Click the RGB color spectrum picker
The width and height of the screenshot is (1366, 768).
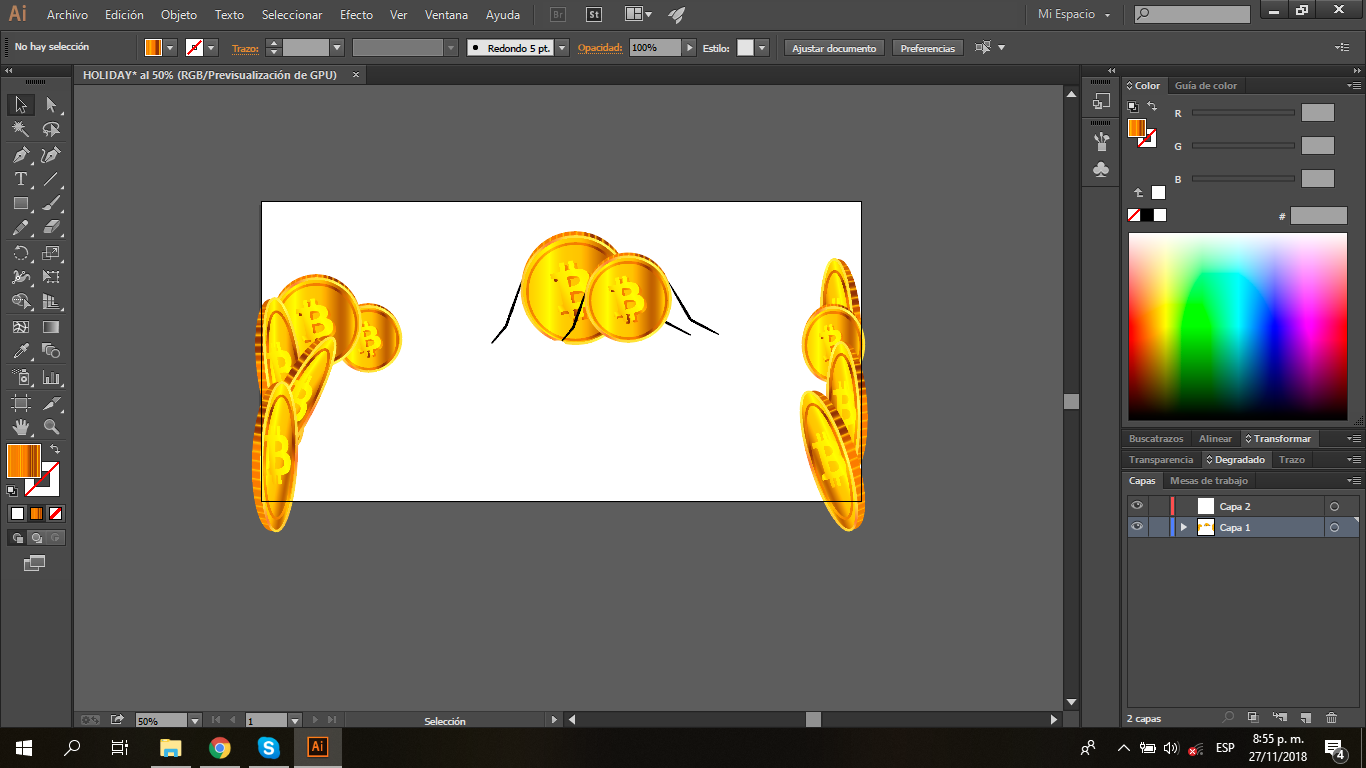[x=1238, y=327]
